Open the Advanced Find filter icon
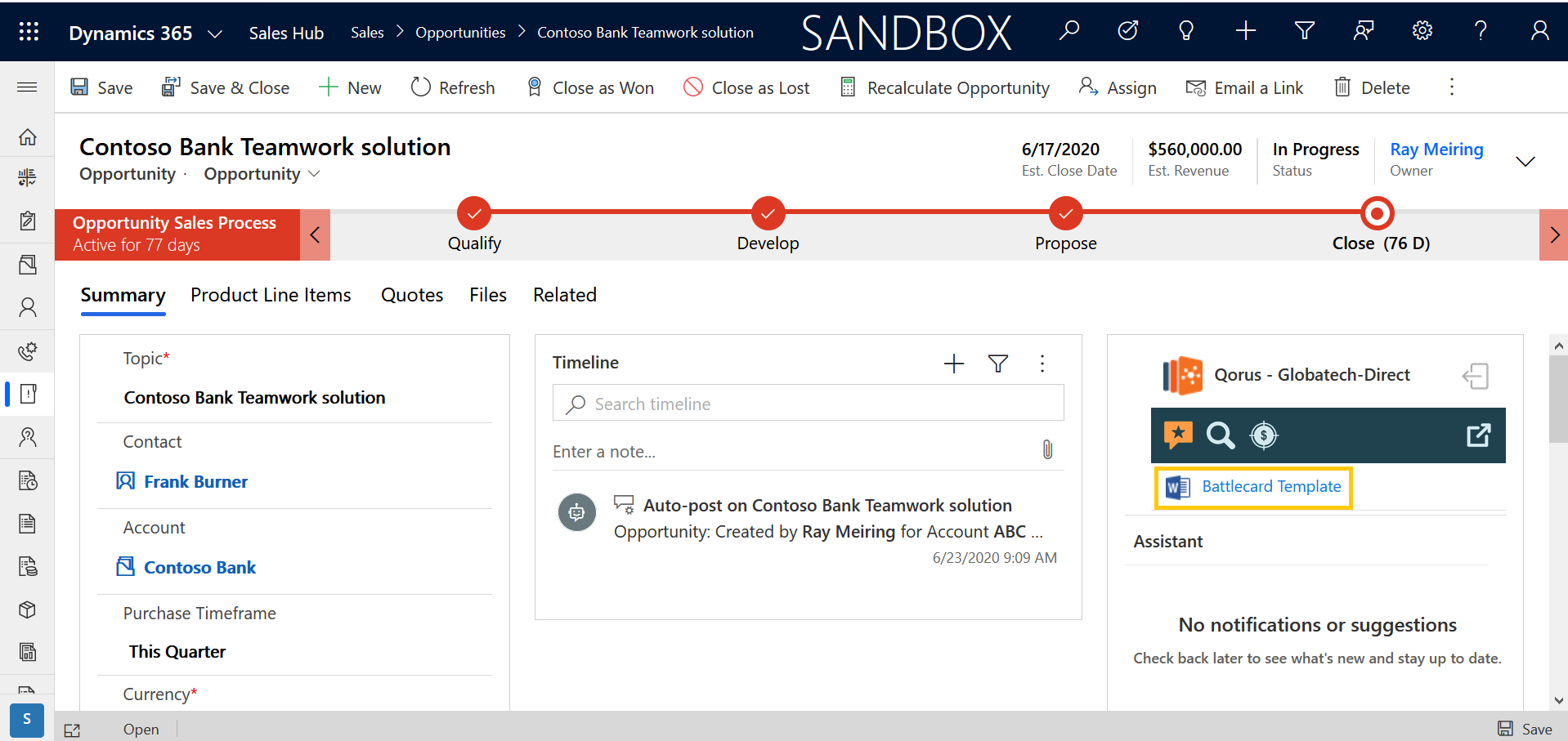Viewport: 1568px width, 741px height. click(x=1305, y=31)
